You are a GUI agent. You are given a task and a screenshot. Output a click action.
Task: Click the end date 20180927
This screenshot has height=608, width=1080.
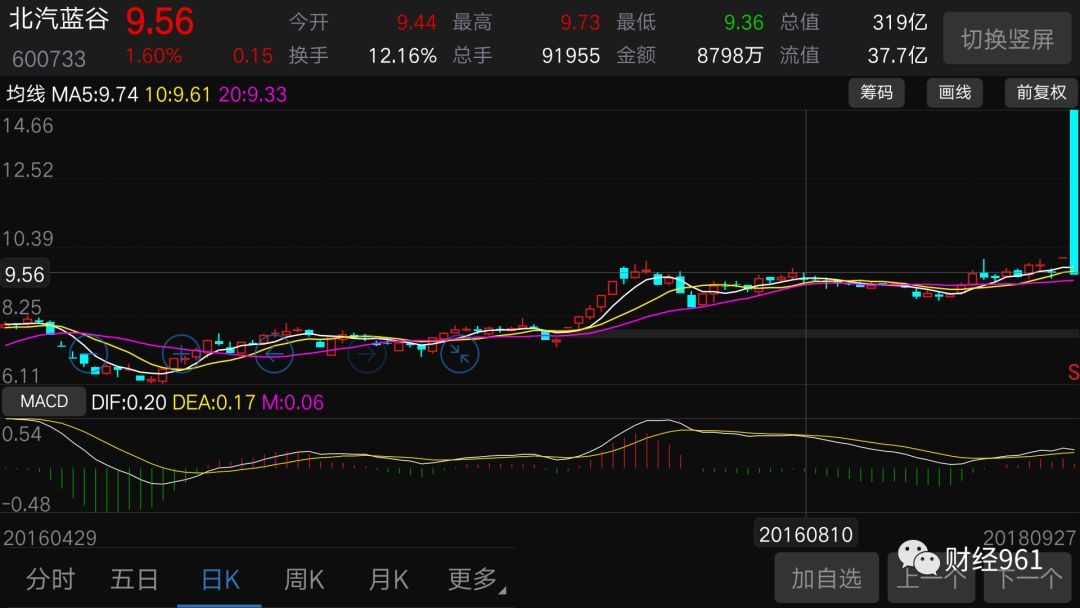point(1029,538)
